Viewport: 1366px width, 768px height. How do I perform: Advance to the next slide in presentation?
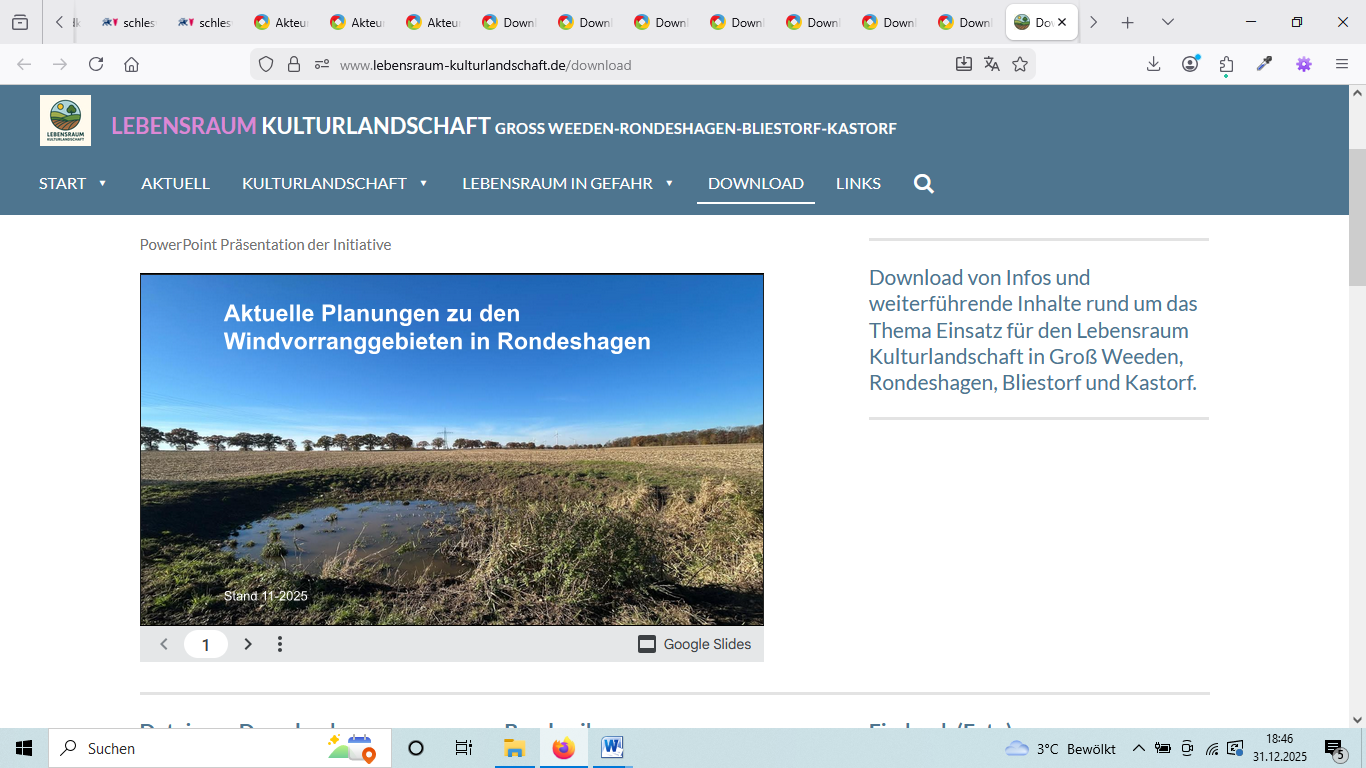point(248,644)
